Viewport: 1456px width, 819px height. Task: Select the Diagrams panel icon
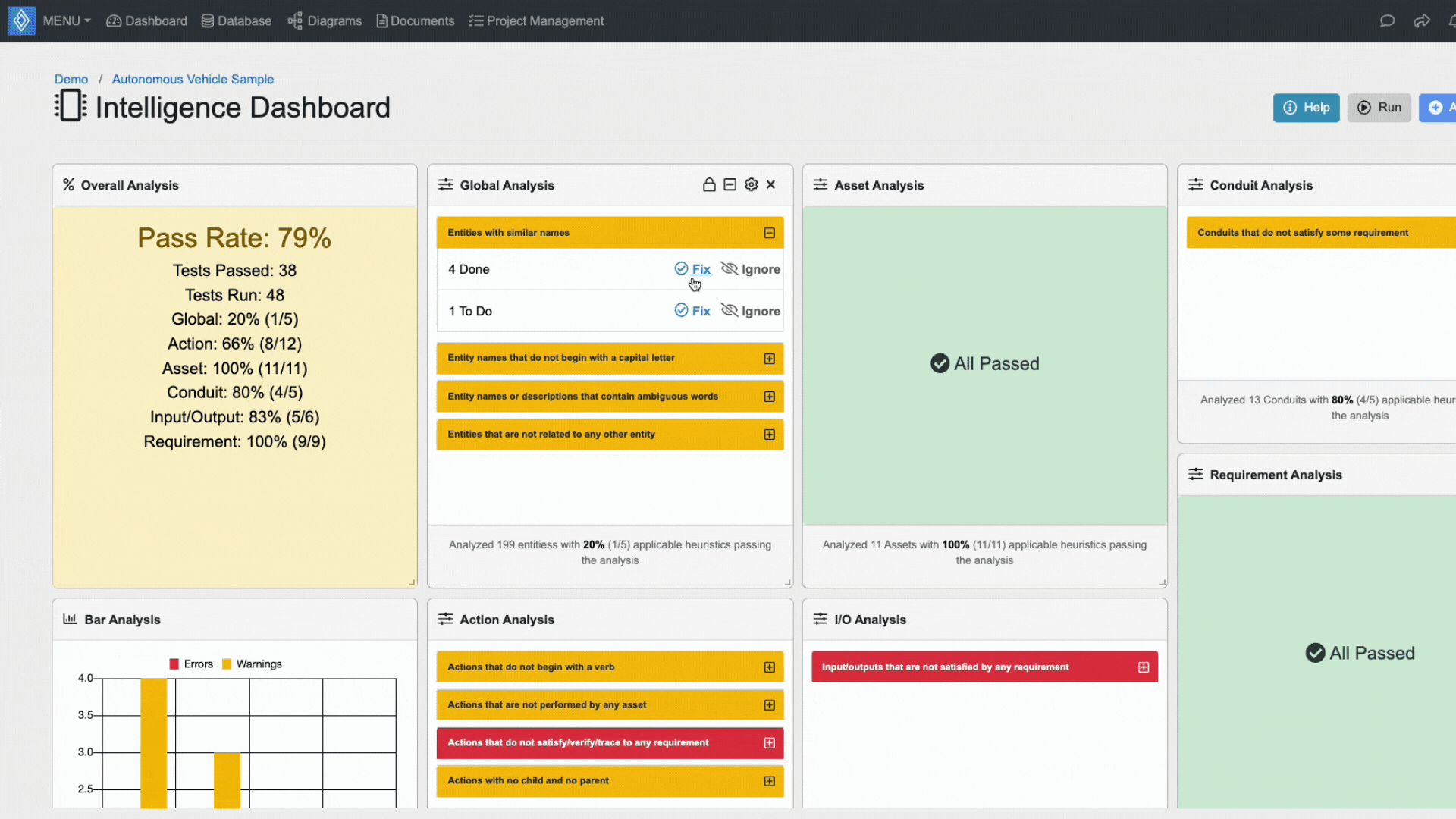(x=294, y=20)
